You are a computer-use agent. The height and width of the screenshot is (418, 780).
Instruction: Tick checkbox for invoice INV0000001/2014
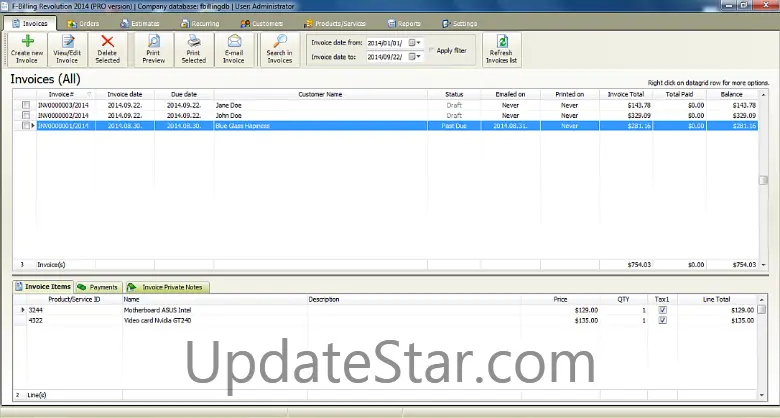[x=26, y=126]
